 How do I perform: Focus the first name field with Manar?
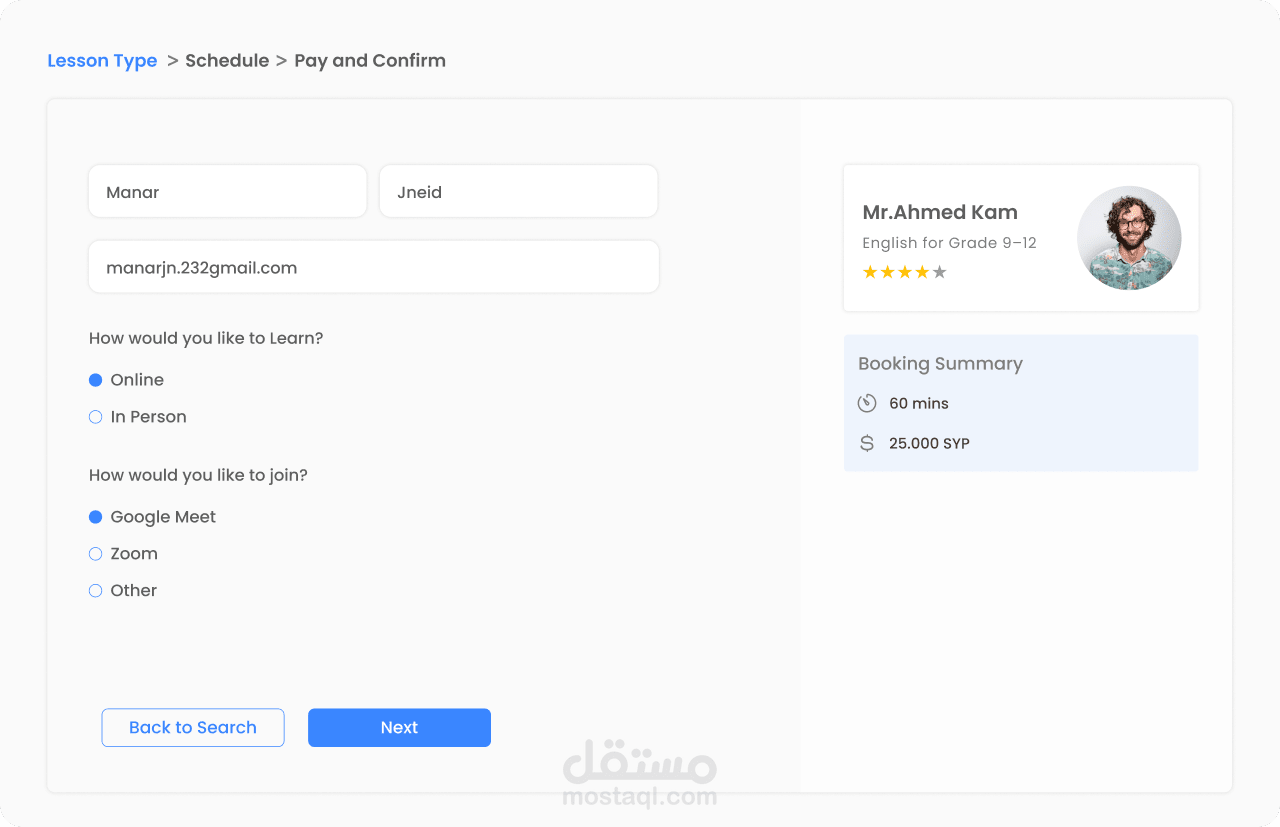227,192
